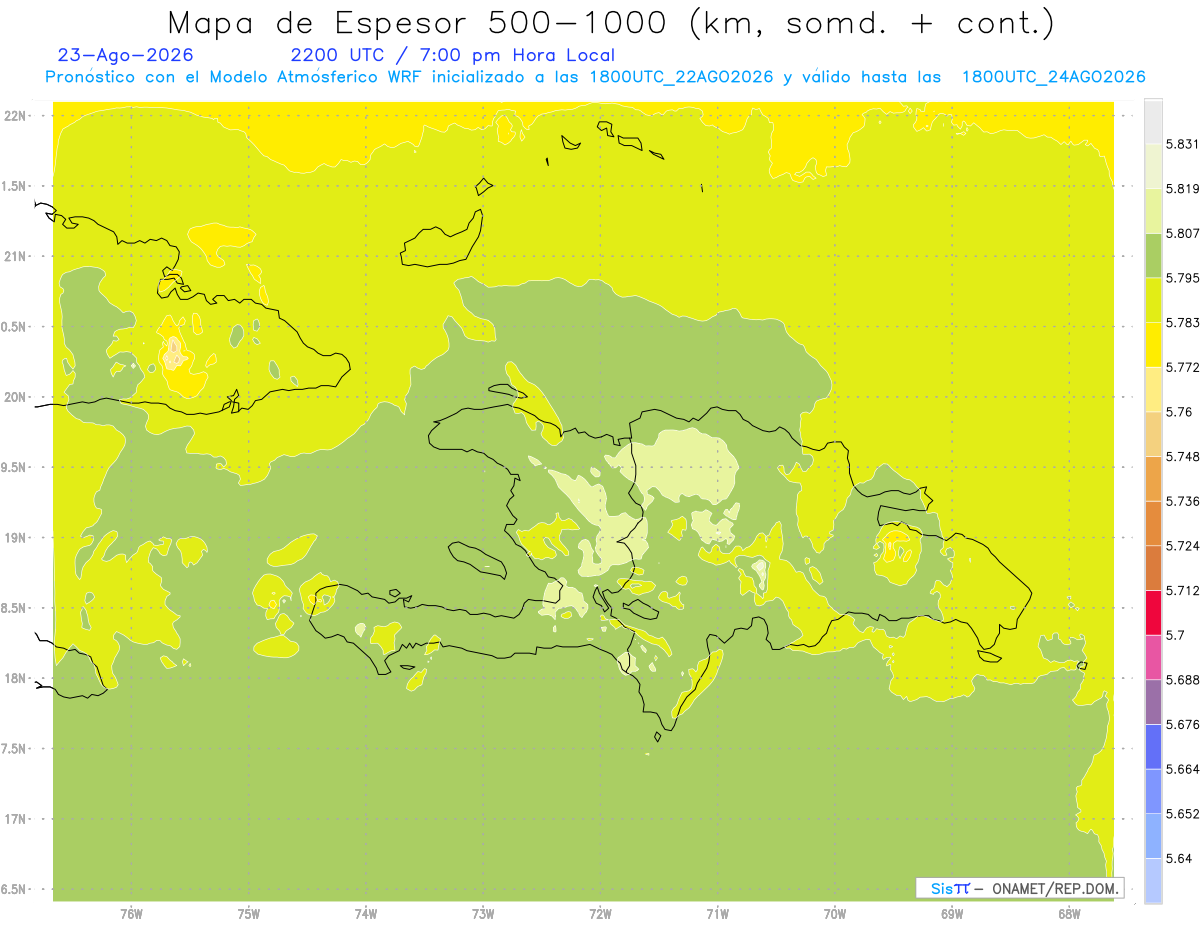Click the valid-until time "1800UTC_24AGO2026"
Screen dimensions: 1200x927
1053,77
